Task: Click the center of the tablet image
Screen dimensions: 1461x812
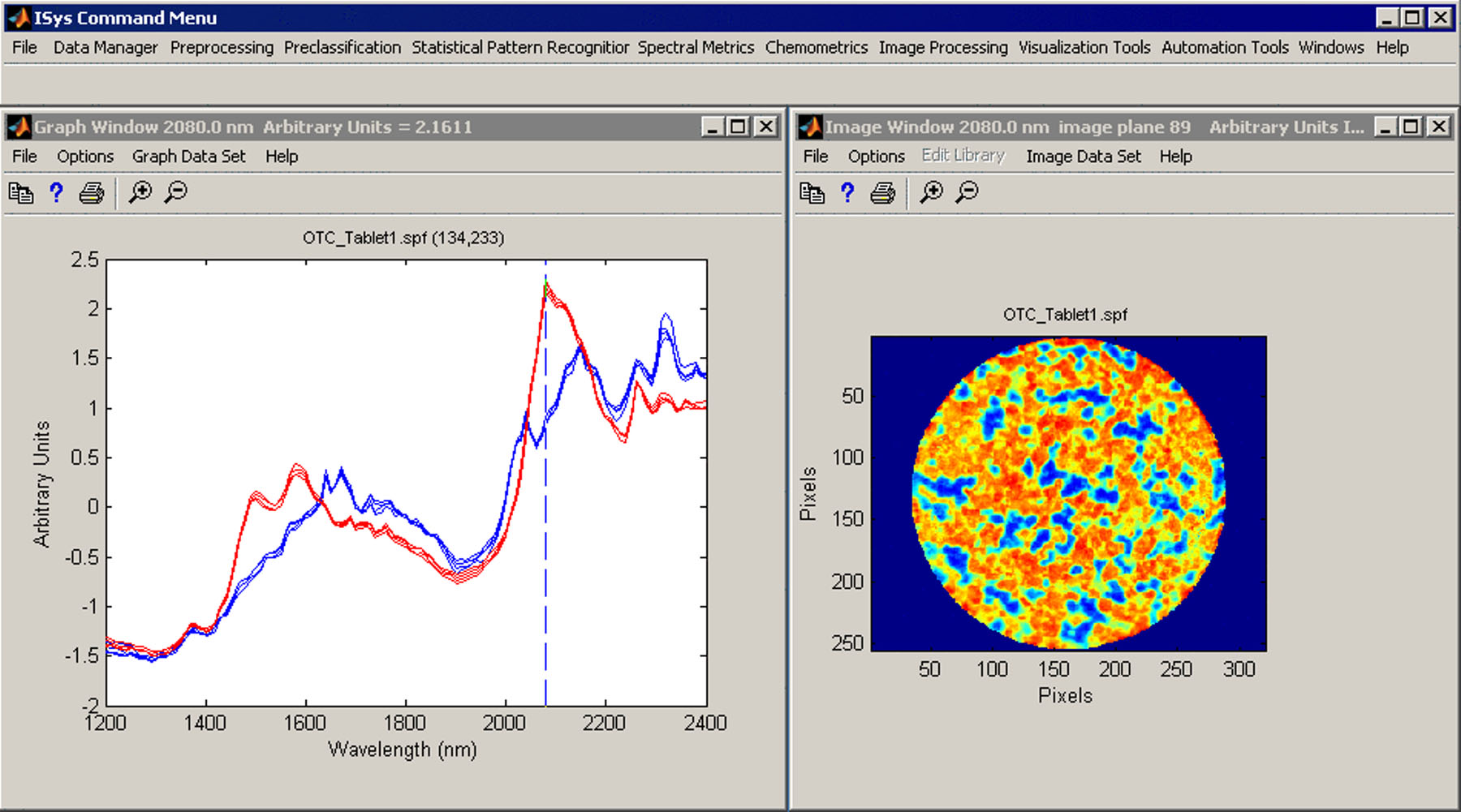Action: [1069, 493]
